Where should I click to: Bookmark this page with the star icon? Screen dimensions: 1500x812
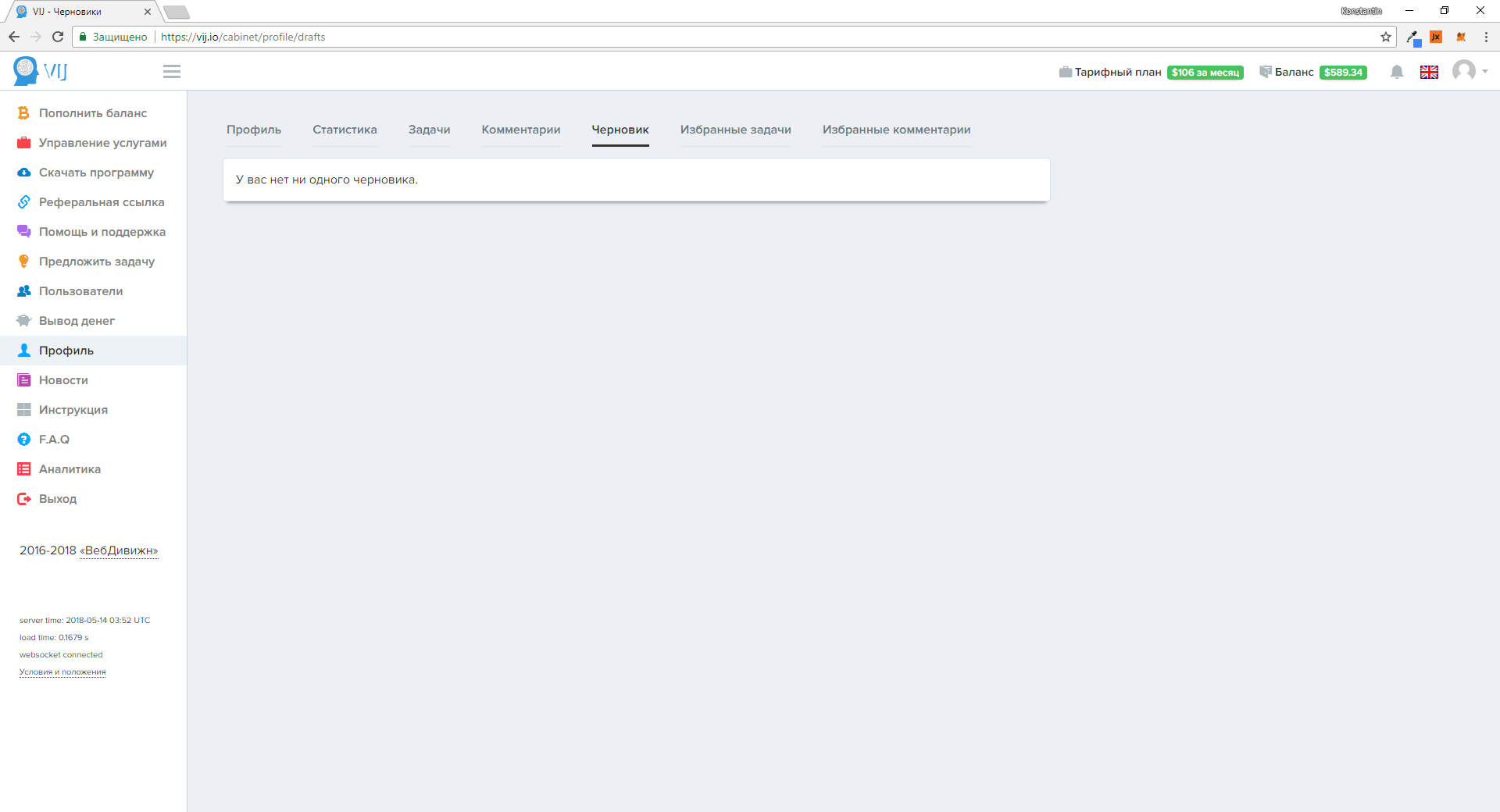(x=1386, y=37)
